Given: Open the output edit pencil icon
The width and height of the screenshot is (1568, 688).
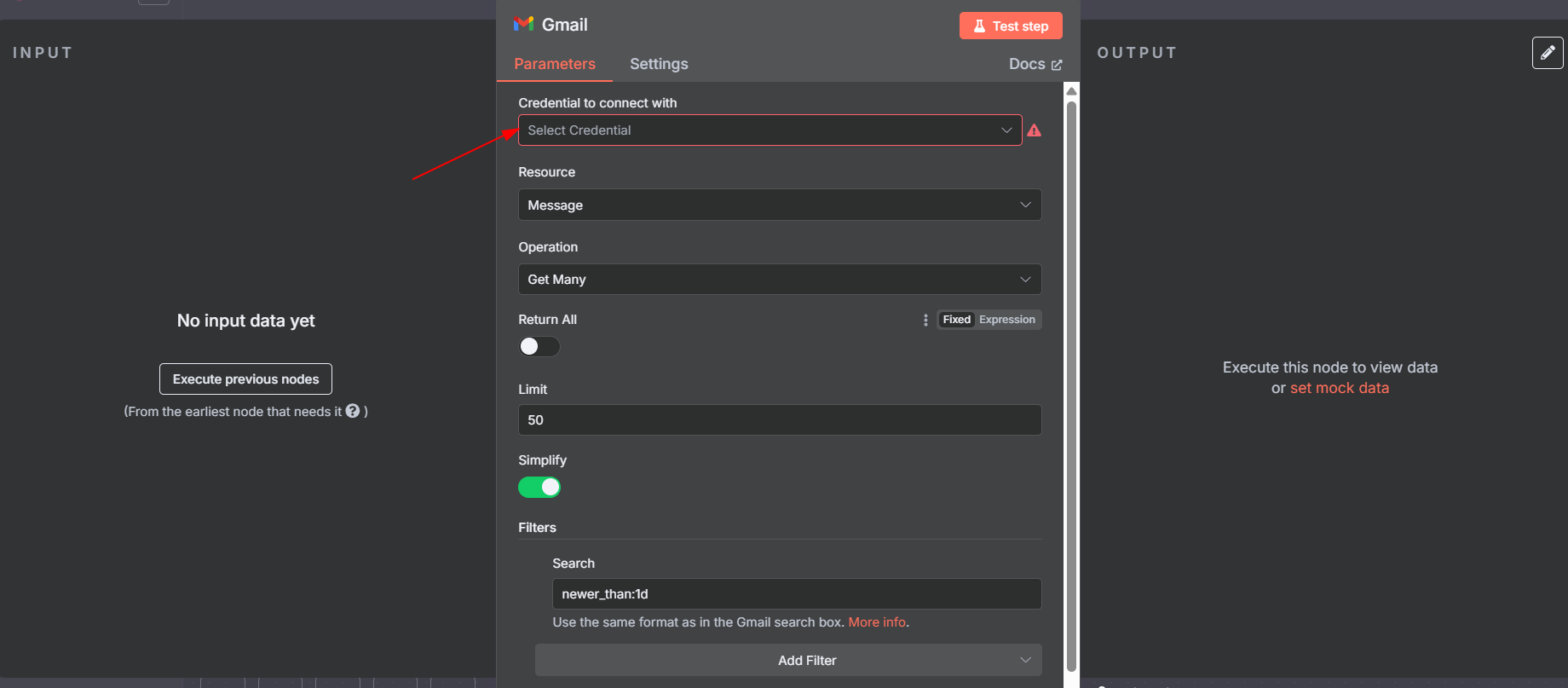Looking at the screenshot, I should pyautogui.click(x=1548, y=53).
